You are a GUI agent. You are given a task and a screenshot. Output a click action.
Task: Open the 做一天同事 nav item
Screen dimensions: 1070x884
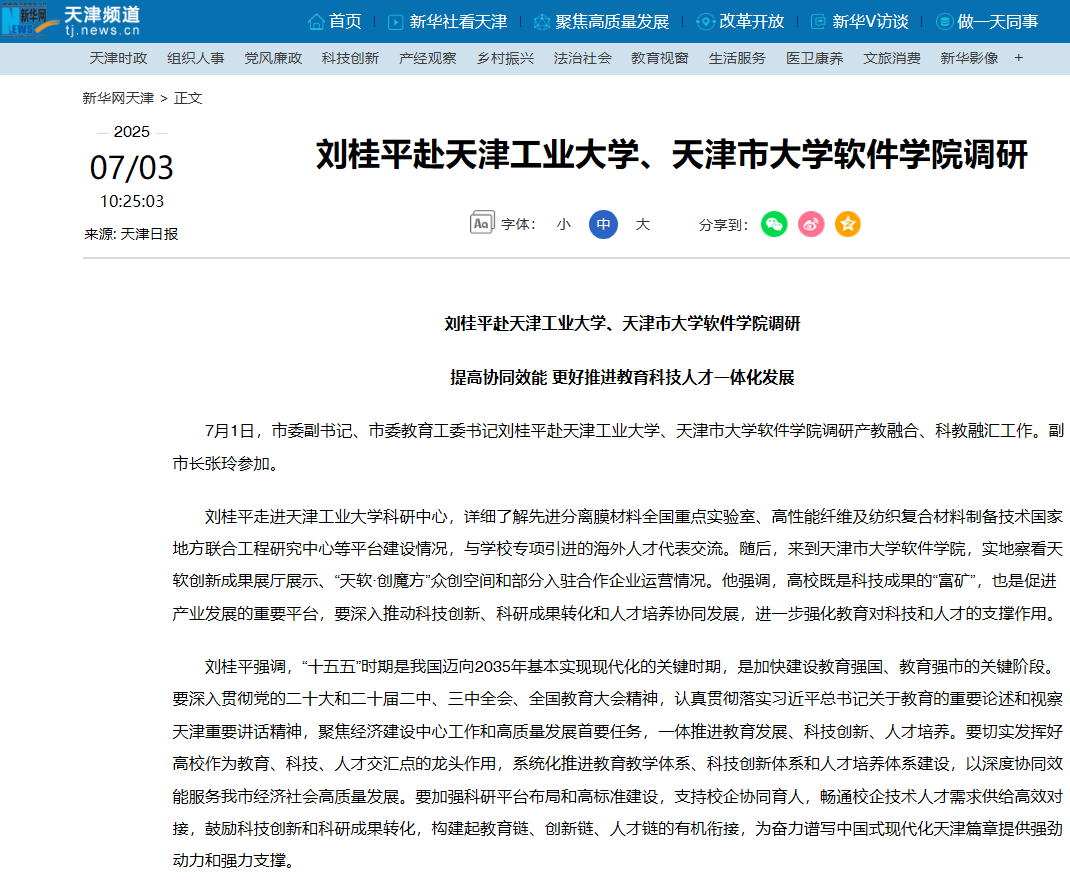pyautogui.click(x=998, y=22)
